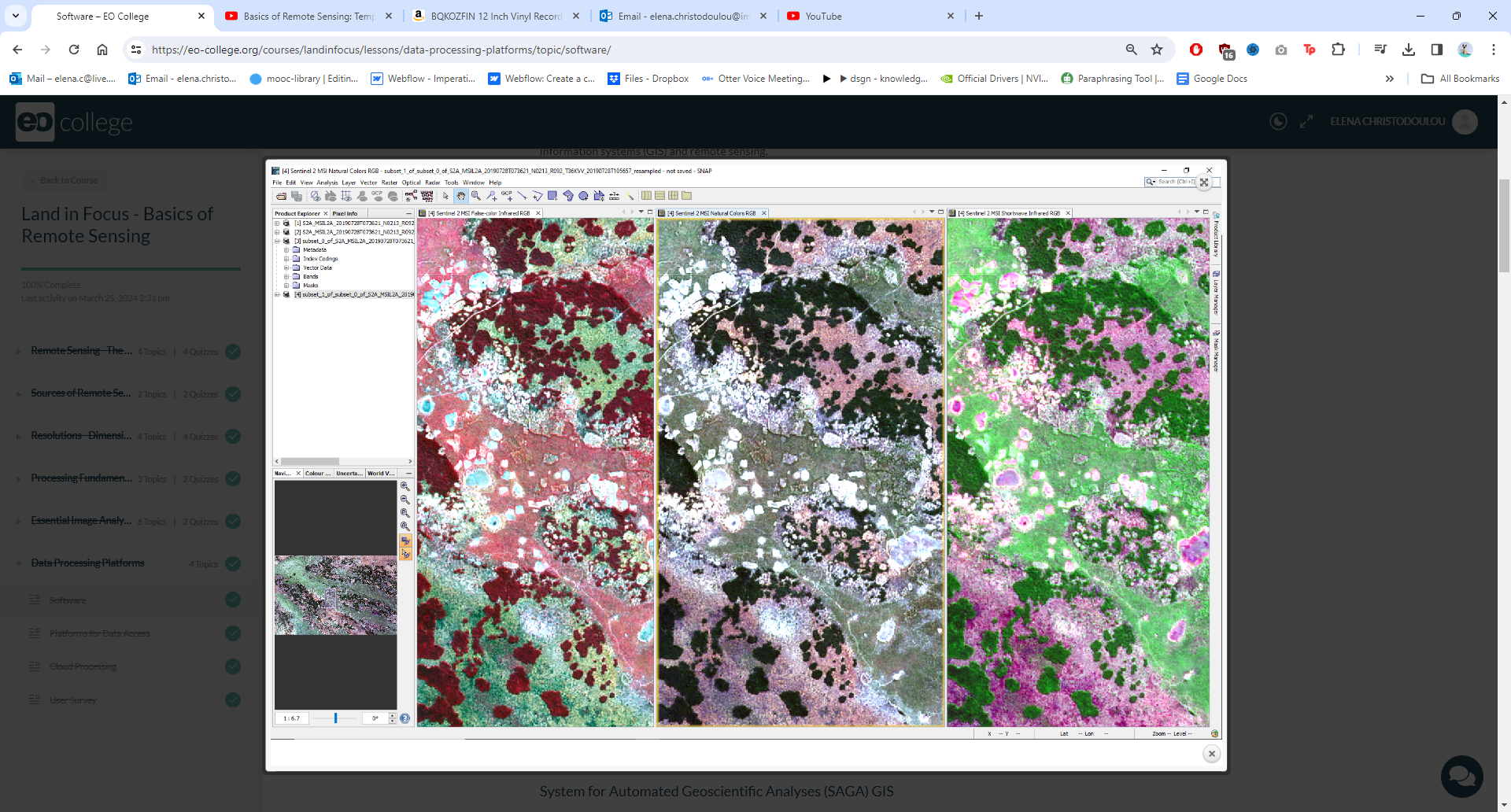Click the red AdBlock stop-hand extension icon
This screenshot has width=1511, height=812.
(x=1196, y=50)
